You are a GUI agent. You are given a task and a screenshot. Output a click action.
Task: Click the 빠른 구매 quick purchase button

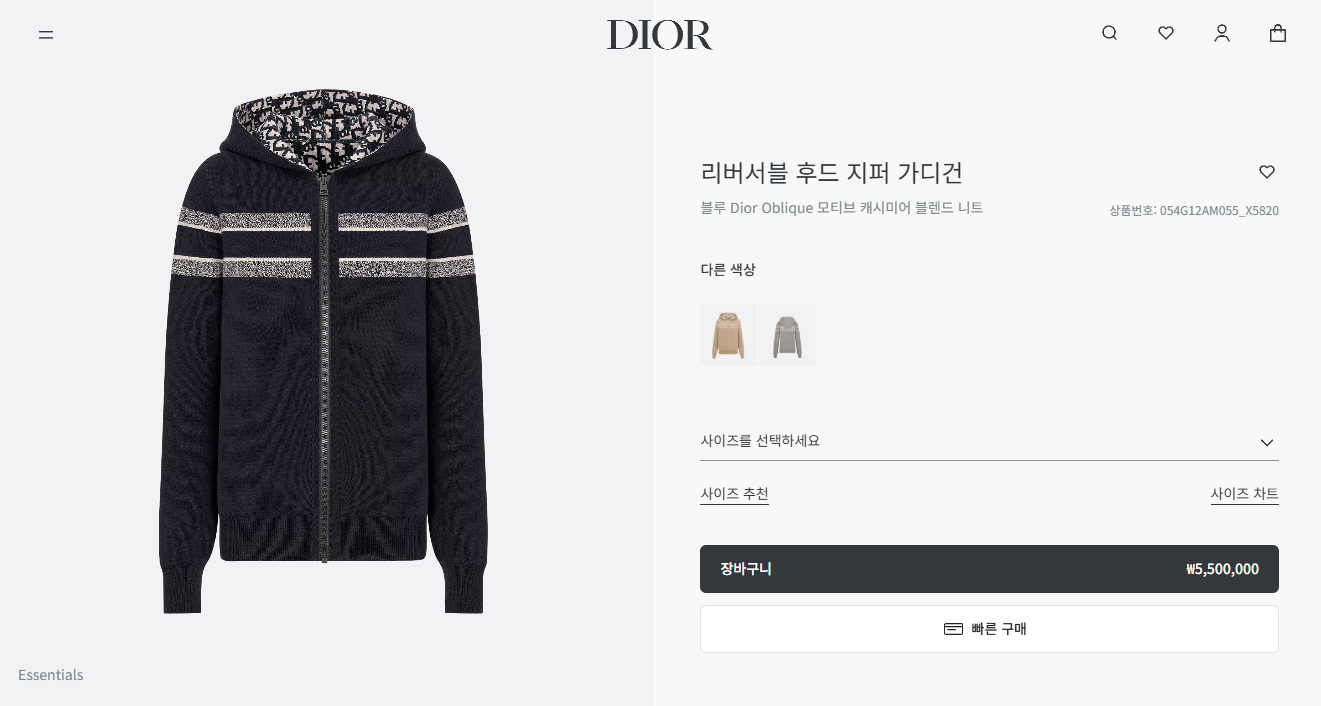click(989, 629)
